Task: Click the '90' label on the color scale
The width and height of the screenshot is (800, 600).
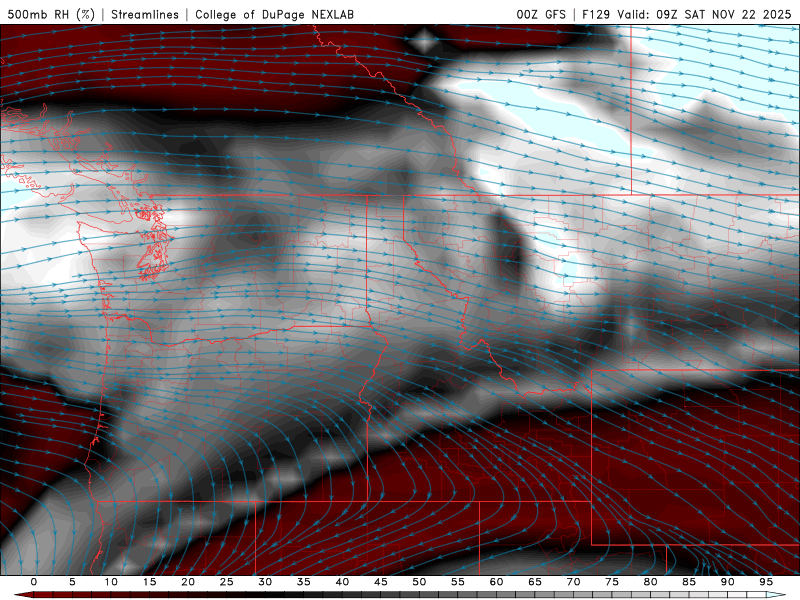Action: (727, 582)
